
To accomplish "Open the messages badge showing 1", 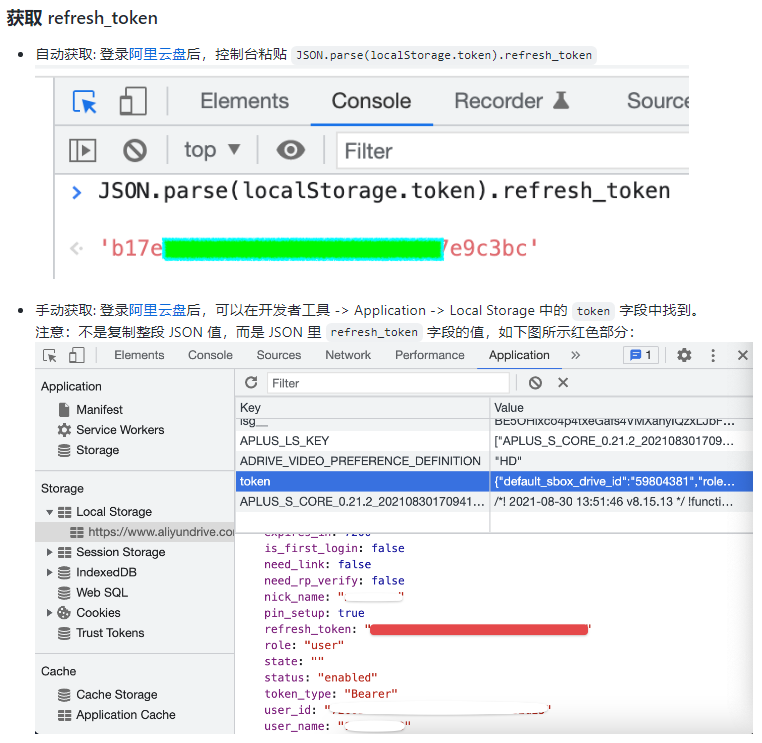I will 641,355.
